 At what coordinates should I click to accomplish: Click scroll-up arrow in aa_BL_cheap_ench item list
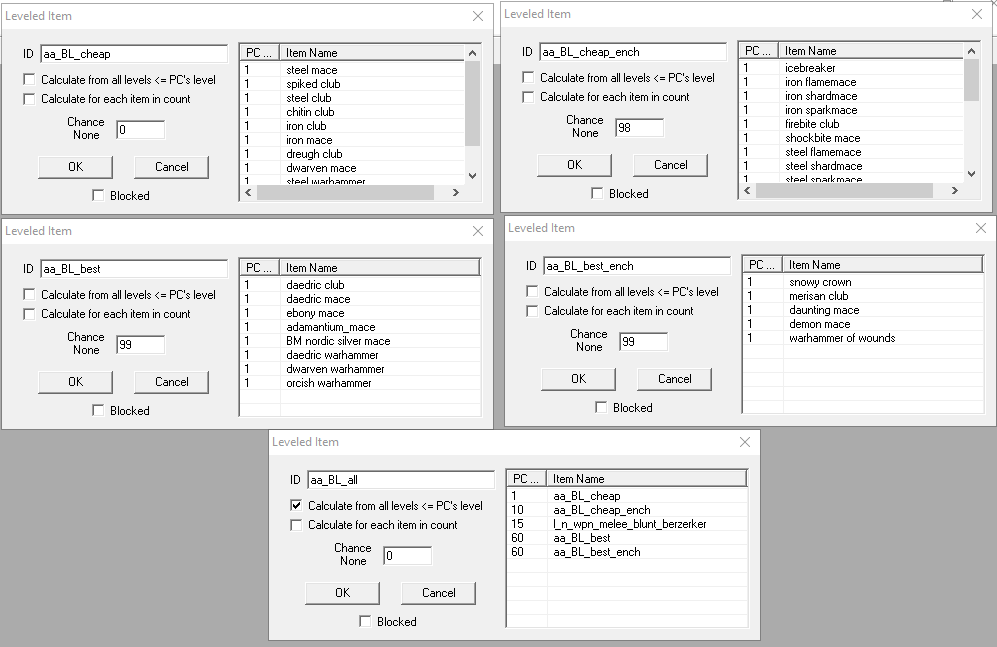[x=972, y=51]
